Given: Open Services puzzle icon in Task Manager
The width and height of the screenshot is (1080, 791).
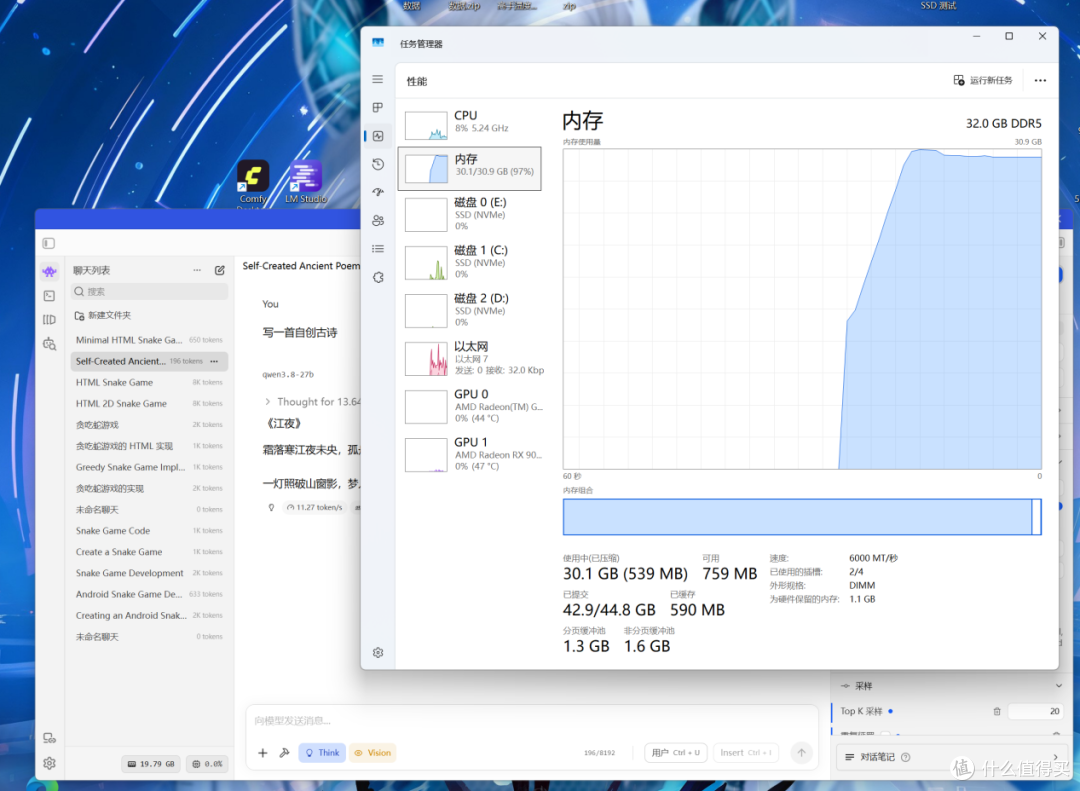Looking at the screenshot, I should pos(377,277).
